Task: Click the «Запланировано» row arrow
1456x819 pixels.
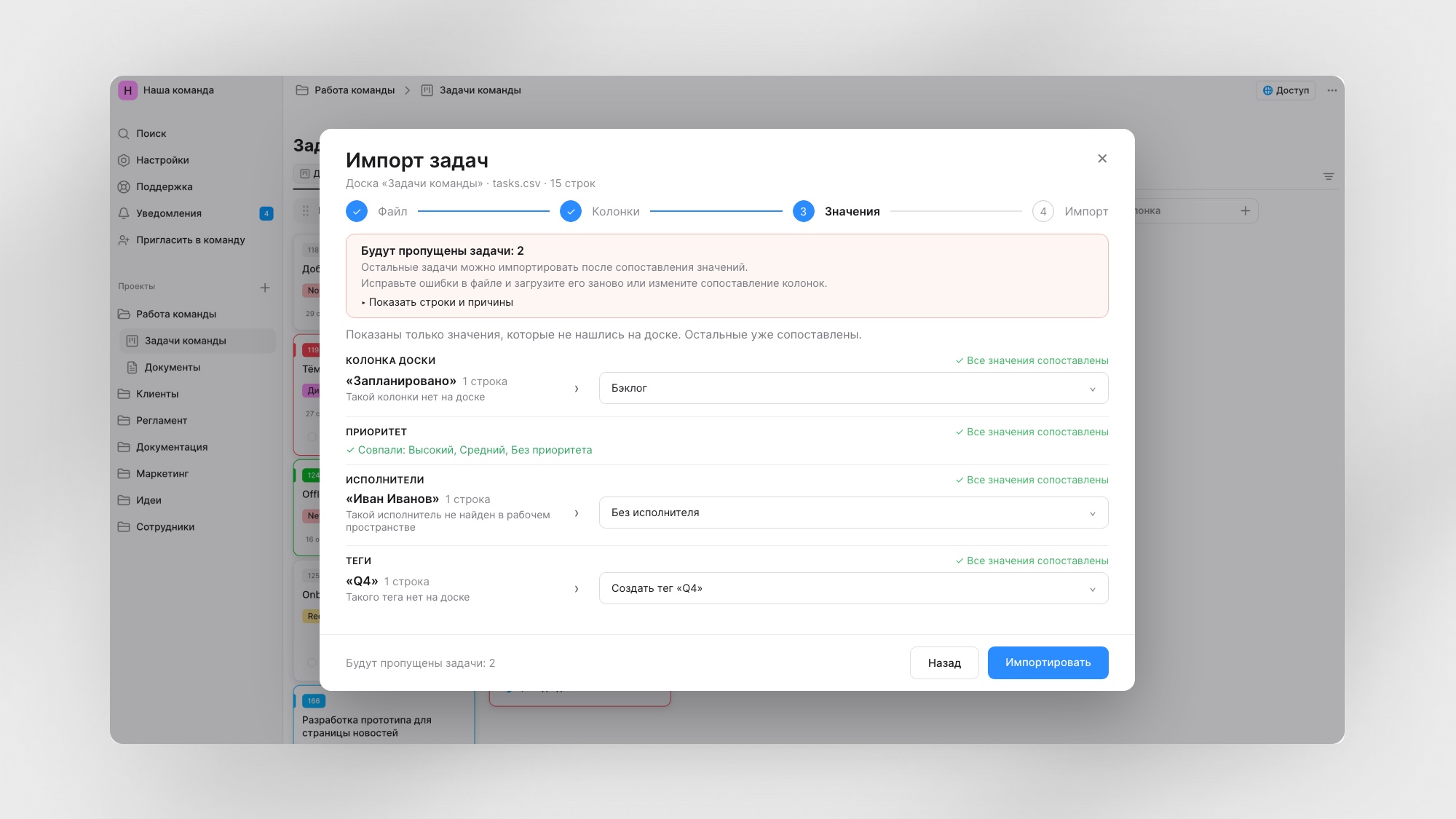Action: click(x=577, y=389)
